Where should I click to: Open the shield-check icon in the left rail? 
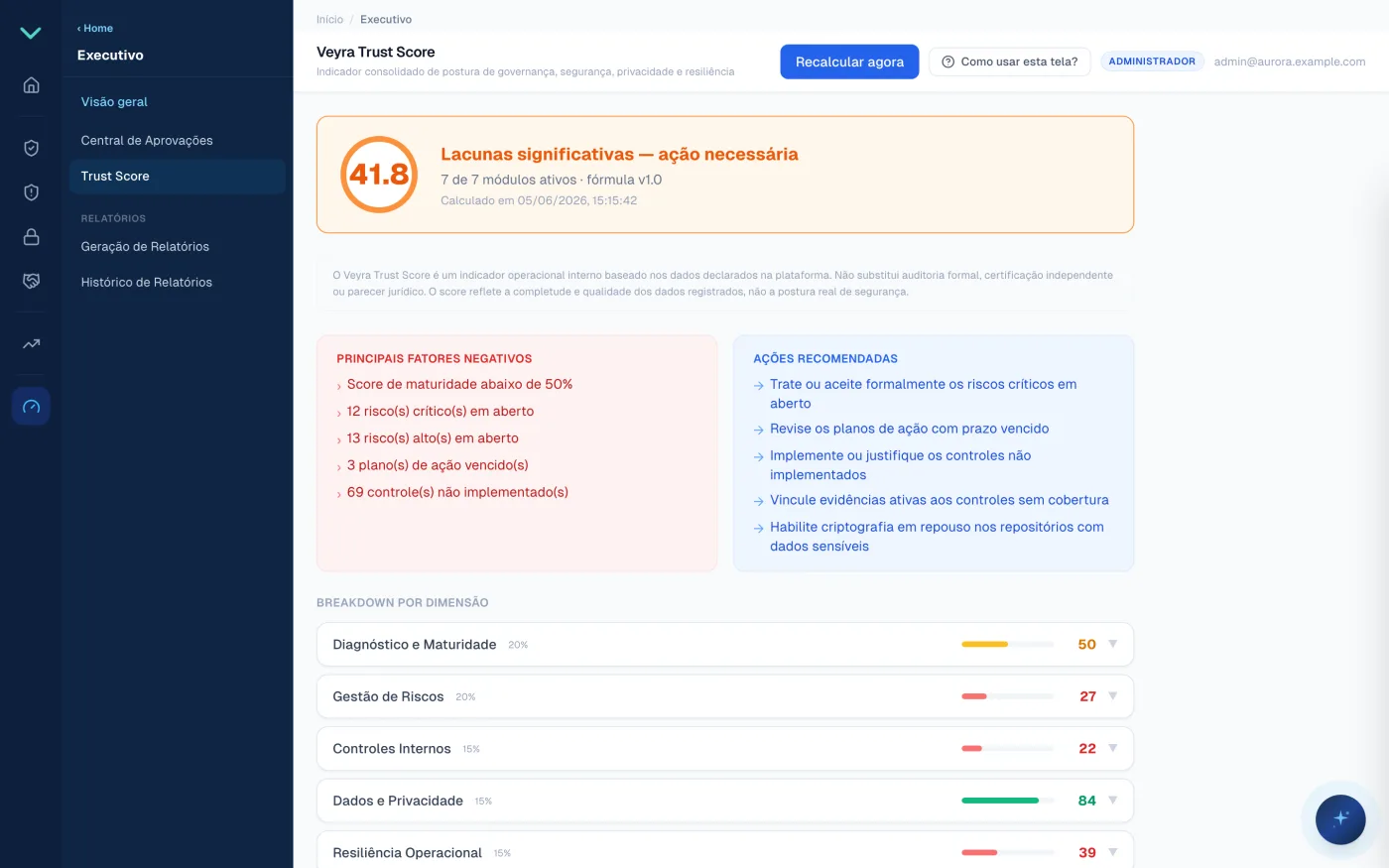[31, 148]
